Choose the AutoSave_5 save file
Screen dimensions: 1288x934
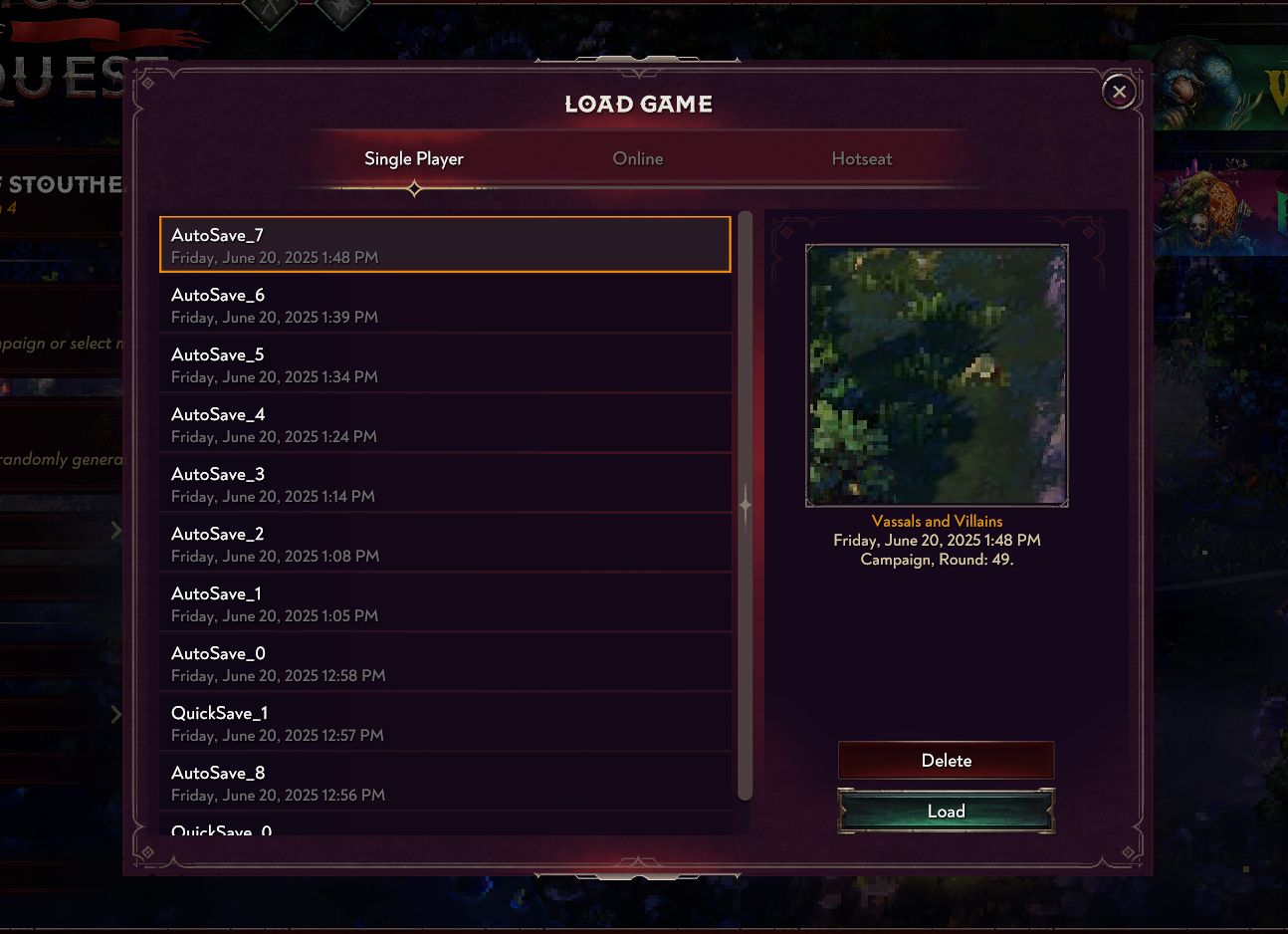coord(445,364)
